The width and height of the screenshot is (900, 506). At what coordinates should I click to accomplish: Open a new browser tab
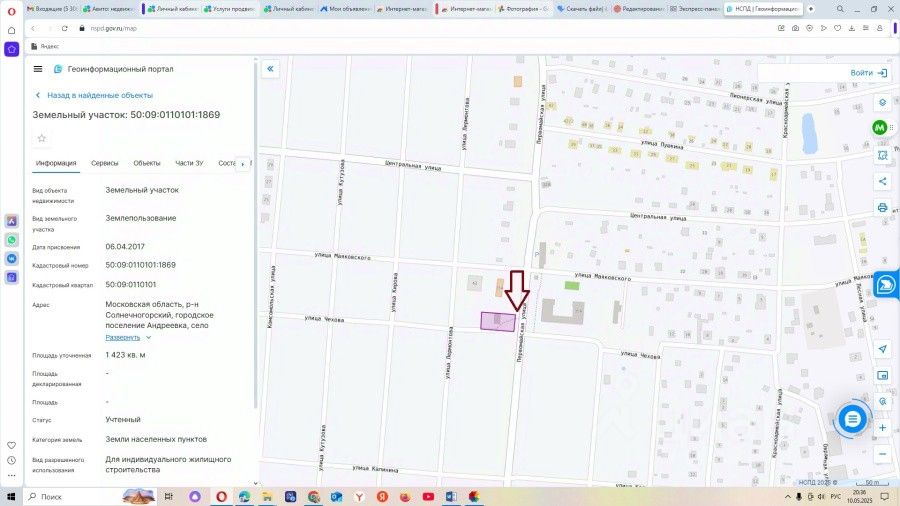(811, 9)
